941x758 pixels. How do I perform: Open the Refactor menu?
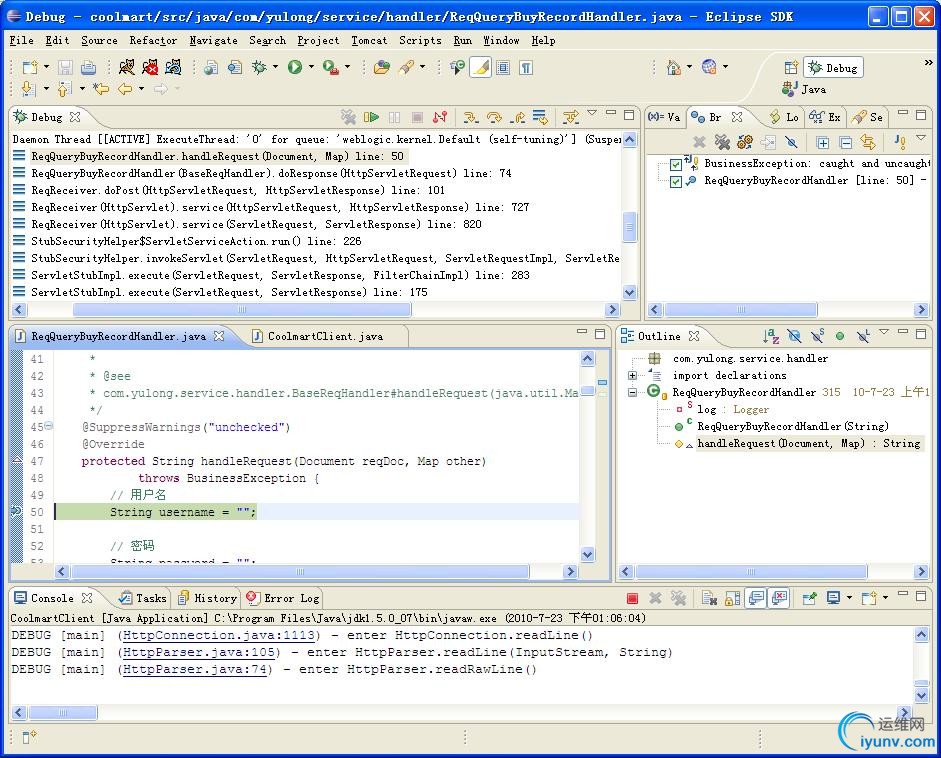click(x=153, y=40)
